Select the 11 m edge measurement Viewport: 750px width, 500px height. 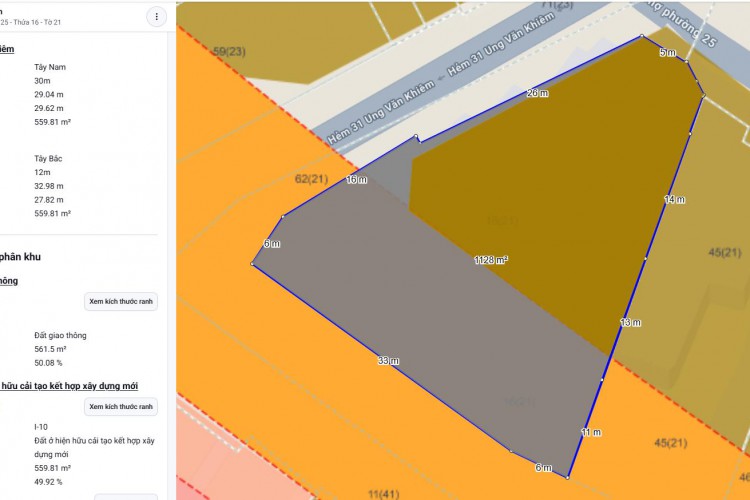591,432
